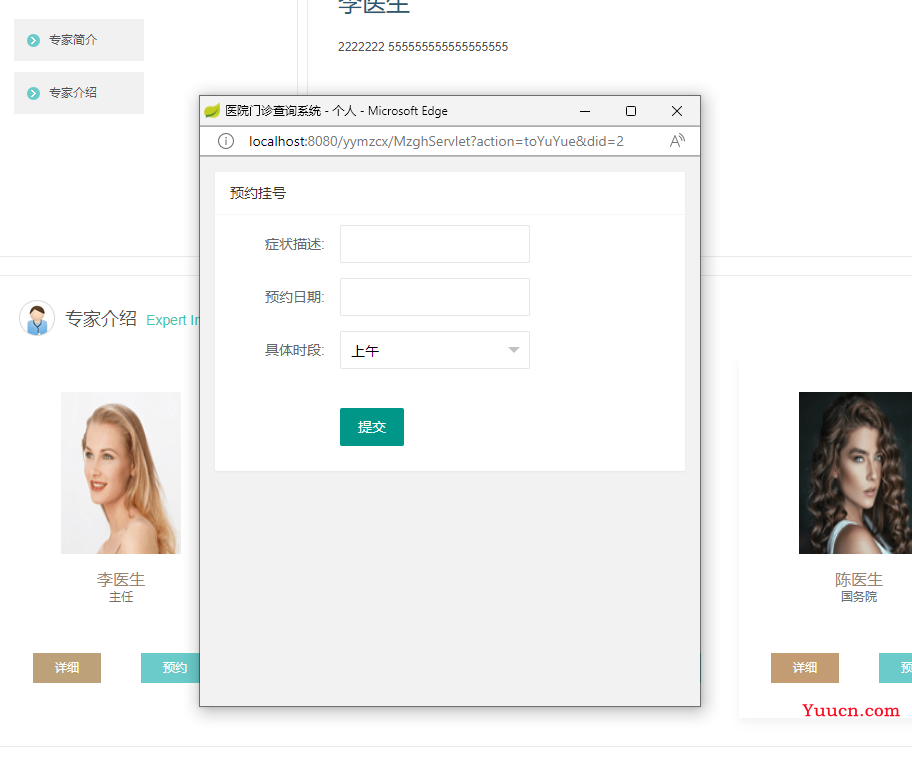Select the 专家介绍 sidebar item
The width and height of the screenshot is (912, 765).
point(79,93)
